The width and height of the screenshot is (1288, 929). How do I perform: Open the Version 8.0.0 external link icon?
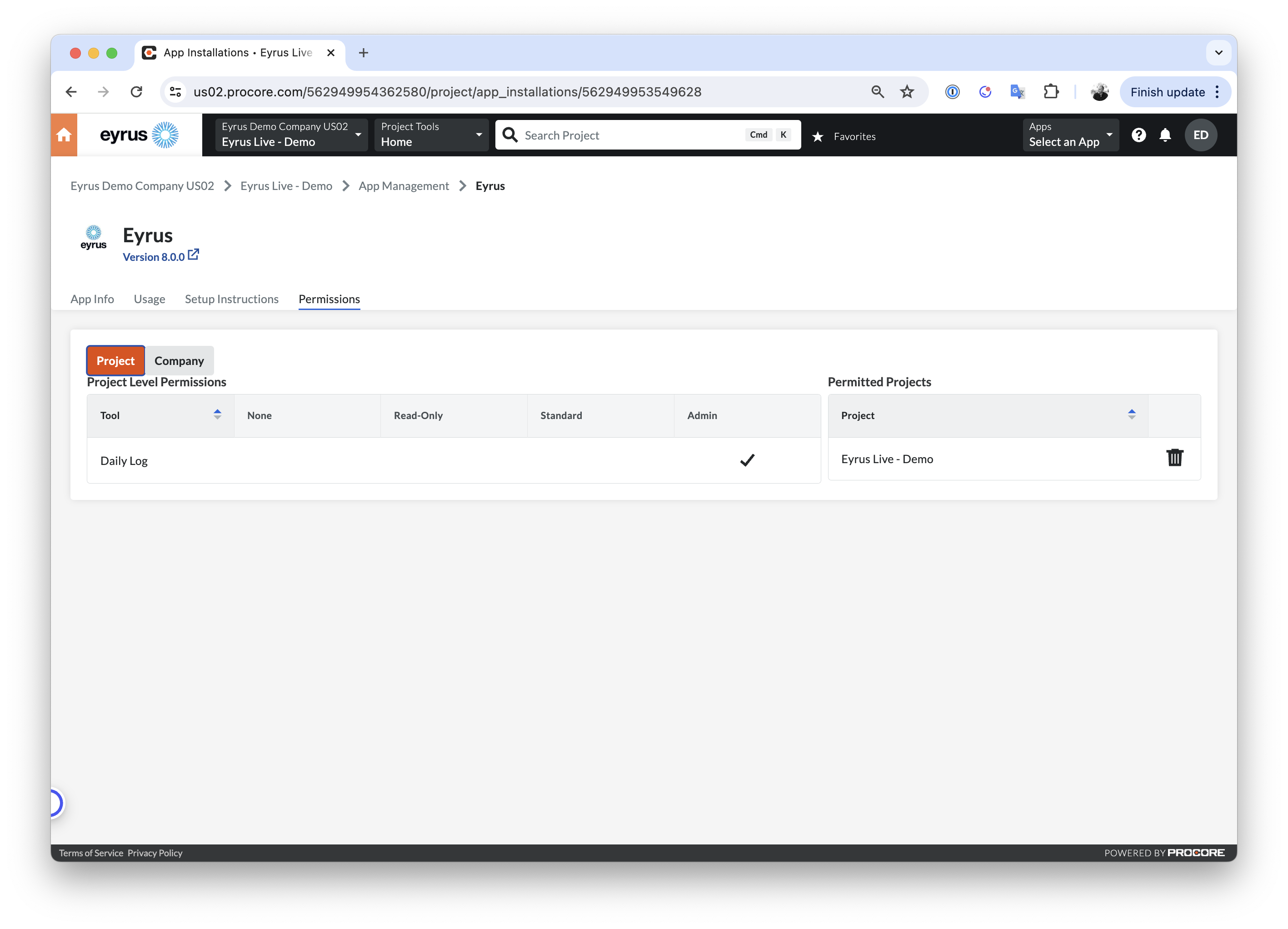coord(194,255)
